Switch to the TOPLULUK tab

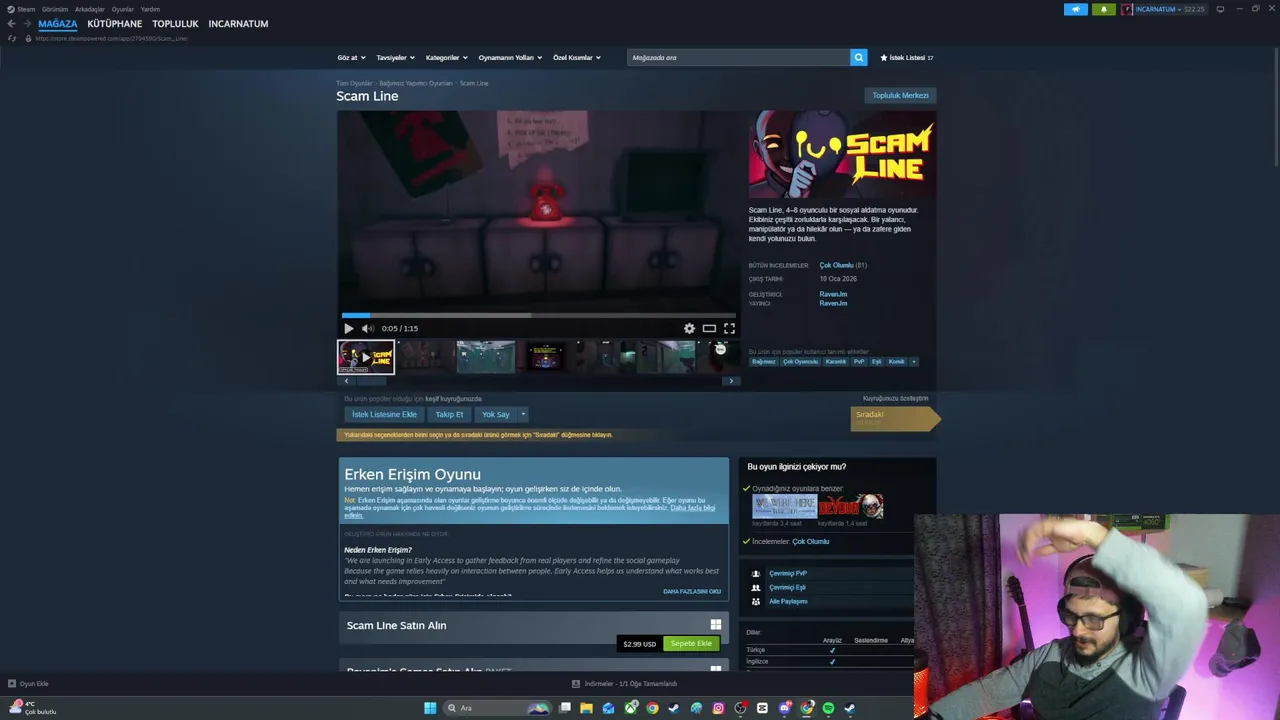(x=175, y=24)
